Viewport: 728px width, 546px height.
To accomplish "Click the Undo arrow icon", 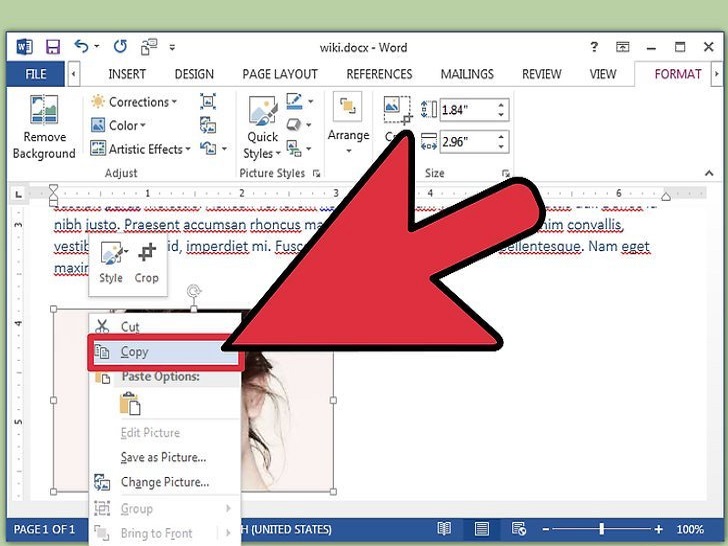I will pyautogui.click(x=81, y=47).
